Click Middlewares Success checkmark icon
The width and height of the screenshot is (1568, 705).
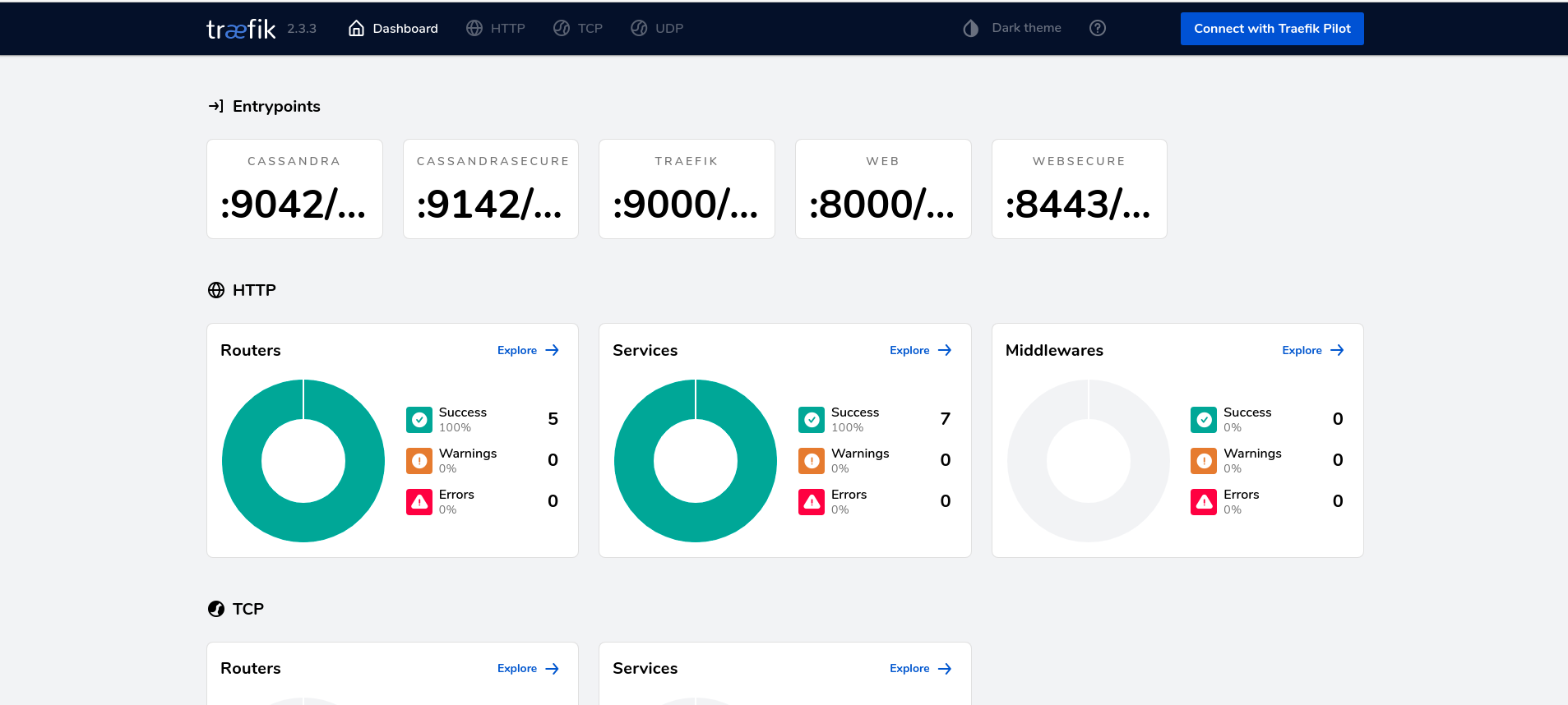click(x=1204, y=420)
